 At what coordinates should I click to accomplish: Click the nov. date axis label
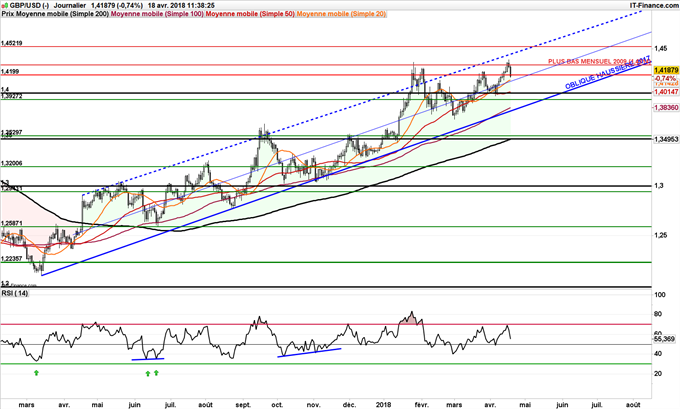(314, 405)
